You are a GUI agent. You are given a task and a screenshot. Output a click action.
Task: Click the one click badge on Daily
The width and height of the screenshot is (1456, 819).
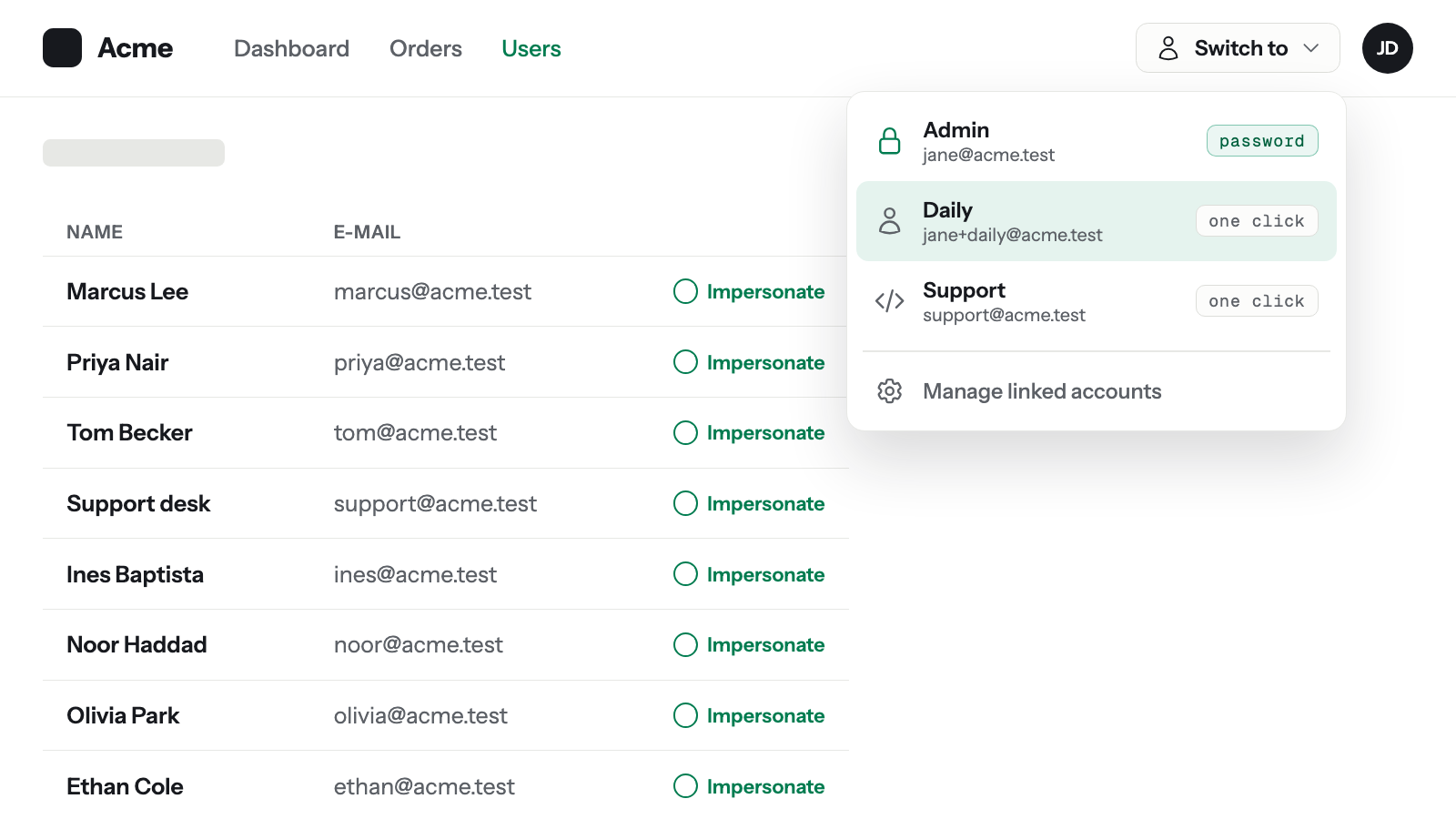[1257, 221]
